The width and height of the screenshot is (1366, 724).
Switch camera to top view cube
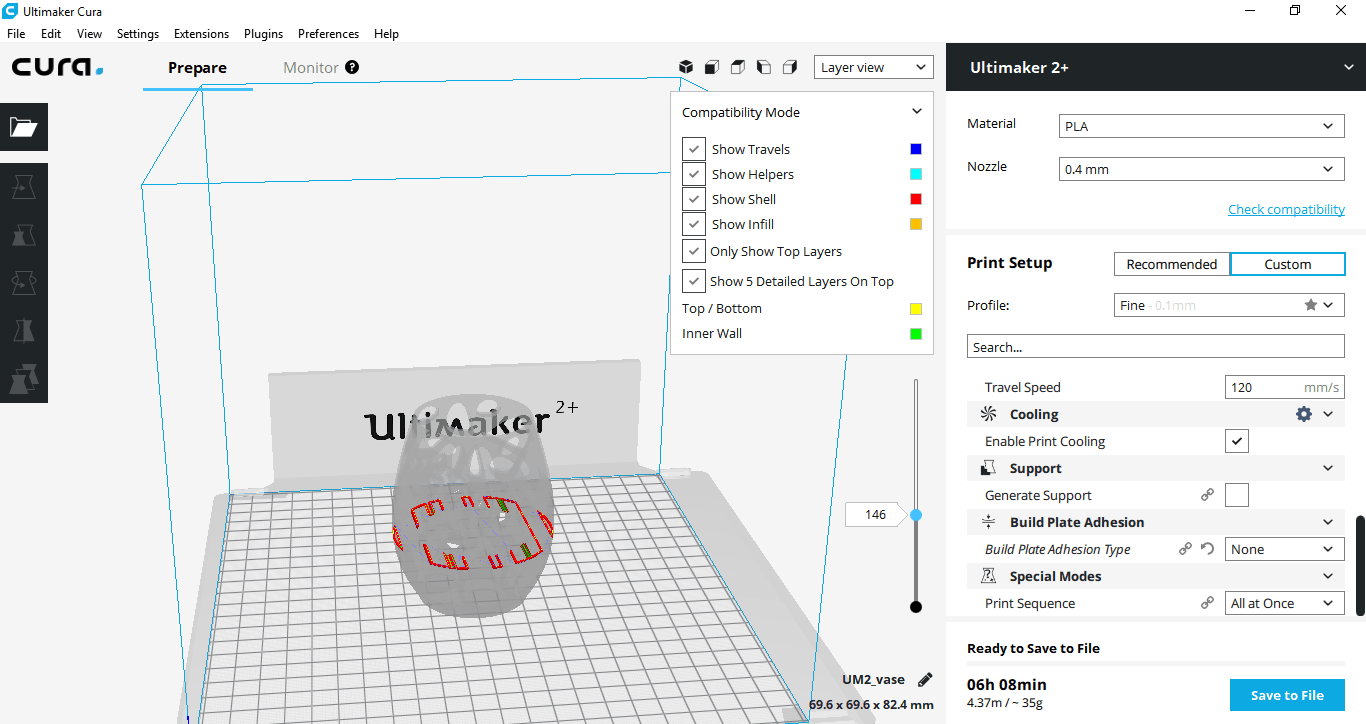738,67
